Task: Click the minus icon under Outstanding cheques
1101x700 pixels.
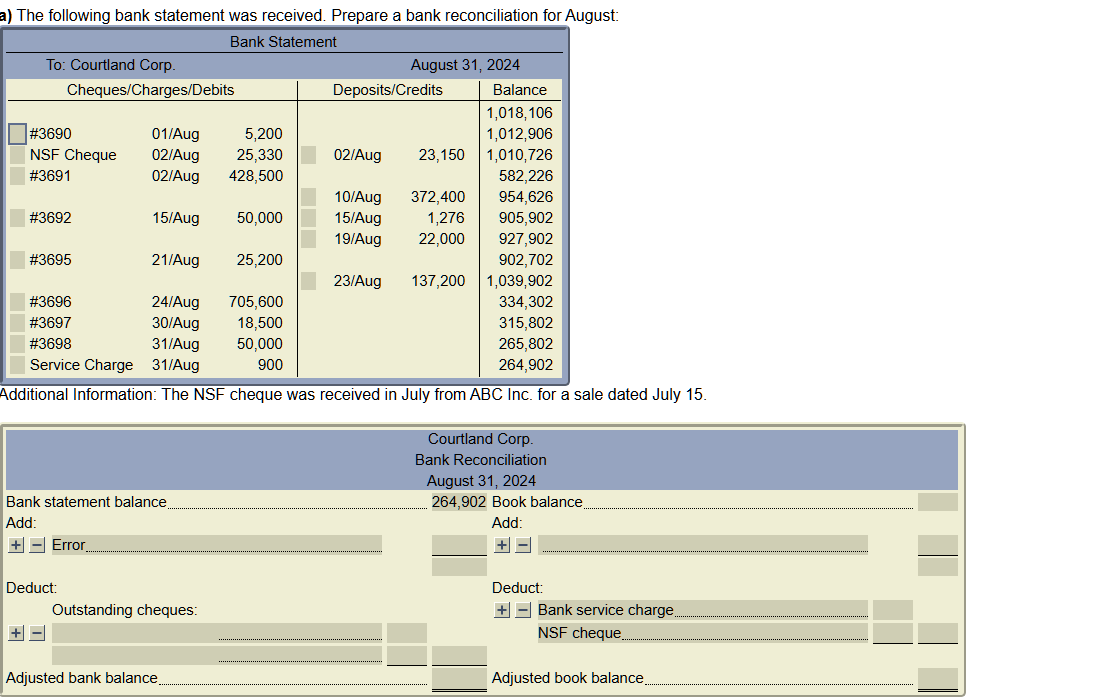Action: click(35, 633)
